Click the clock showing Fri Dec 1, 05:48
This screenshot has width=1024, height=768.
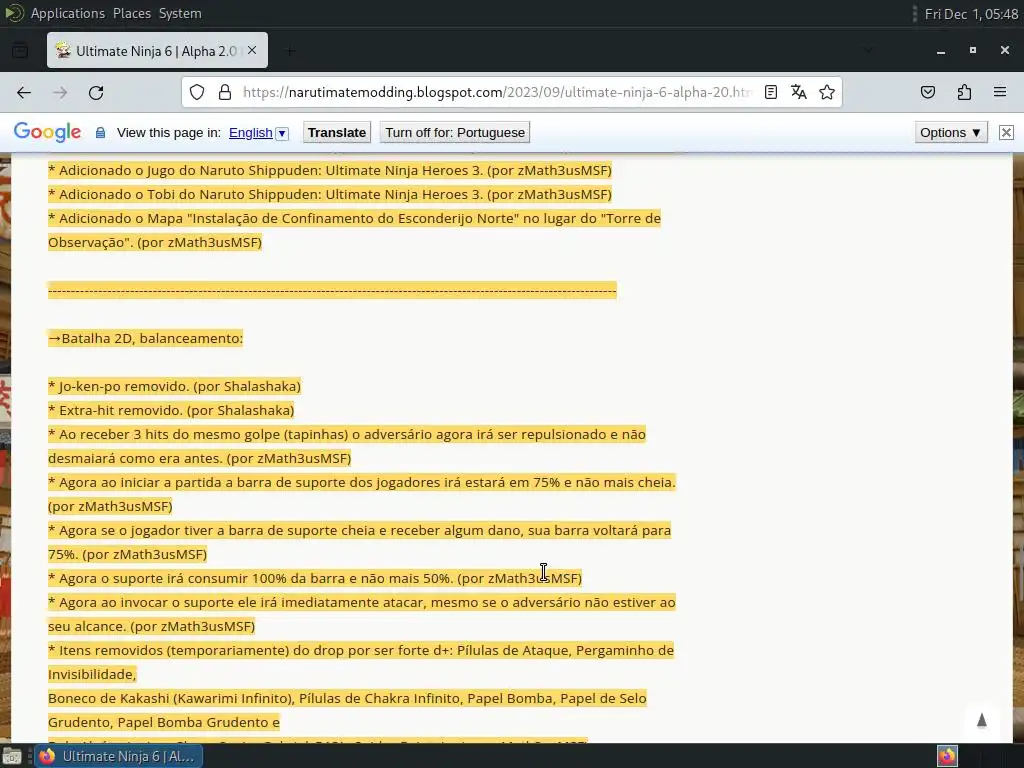point(972,14)
